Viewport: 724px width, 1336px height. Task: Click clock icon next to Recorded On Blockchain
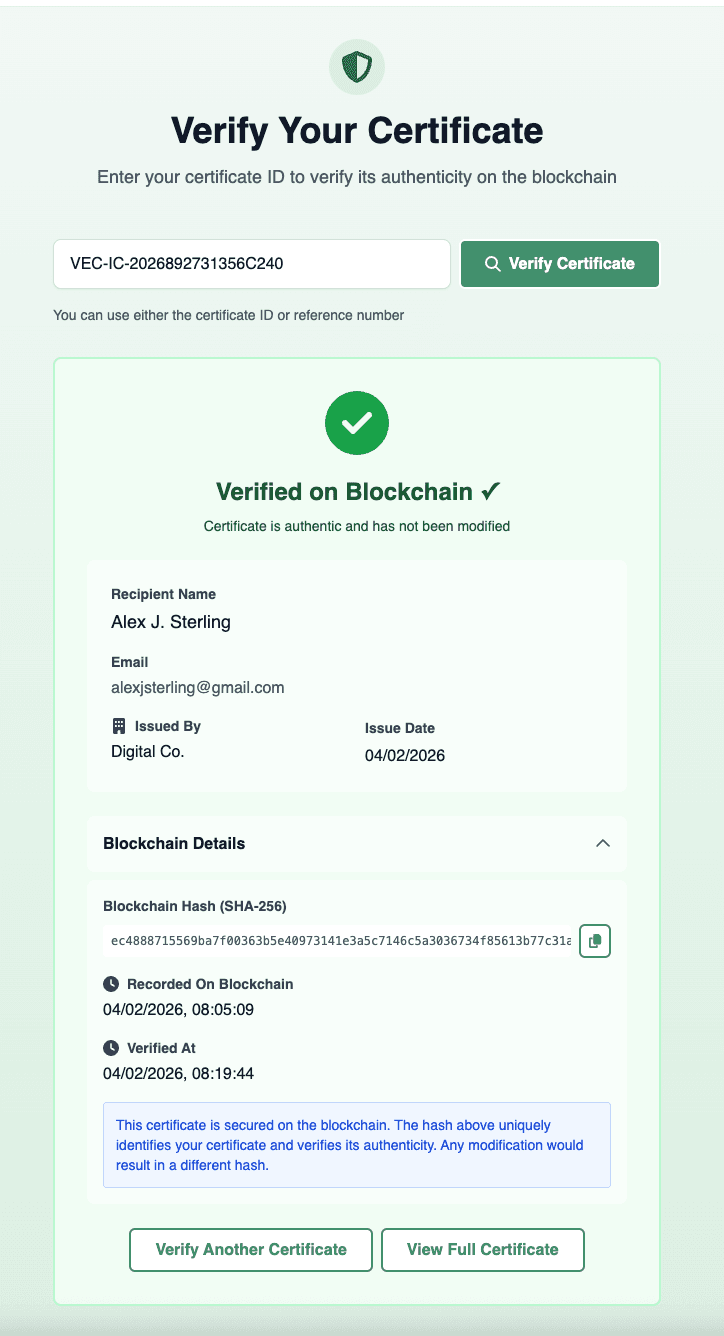(x=111, y=984)
